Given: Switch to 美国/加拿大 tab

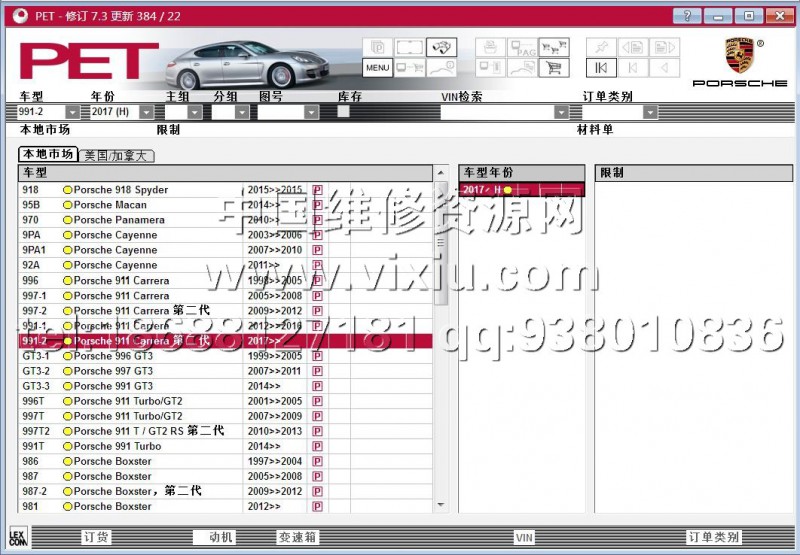Looking at the screenshot, I should point(116,156).
